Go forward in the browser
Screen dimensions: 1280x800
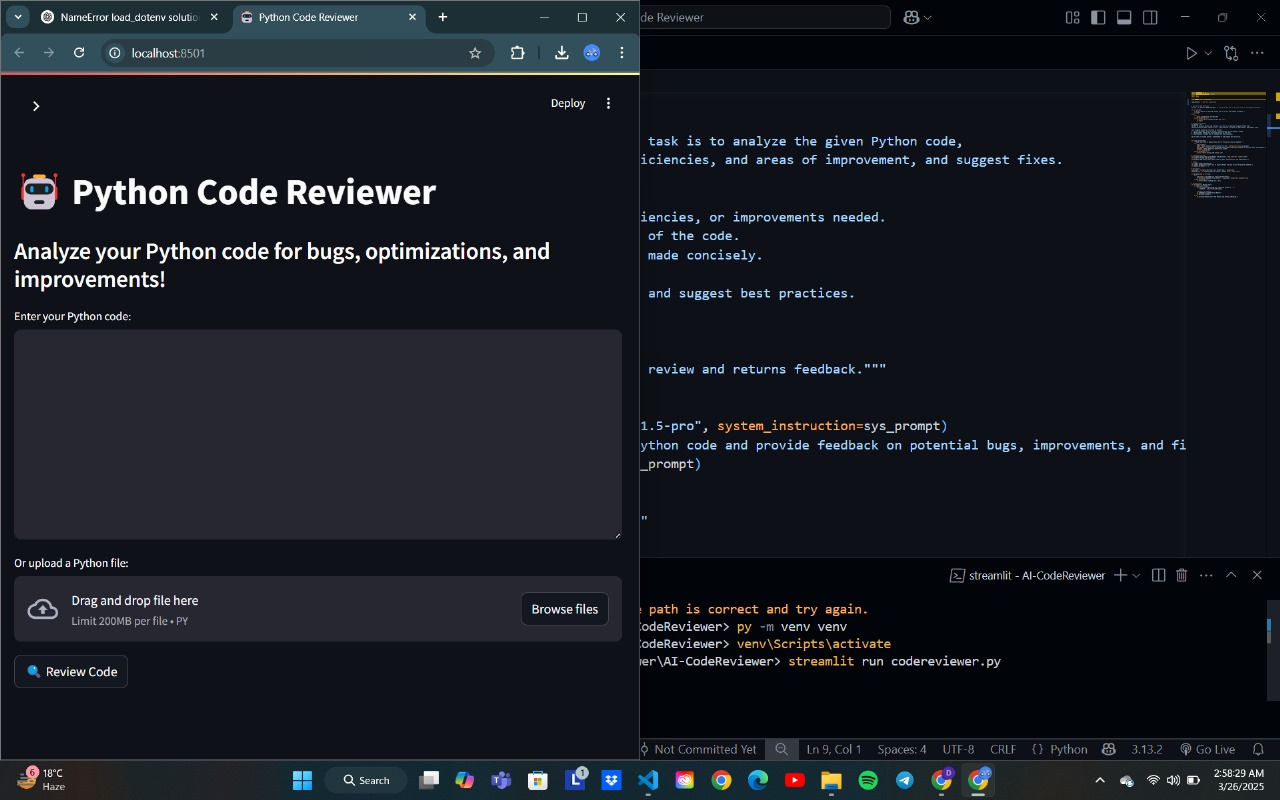point(49,53)
